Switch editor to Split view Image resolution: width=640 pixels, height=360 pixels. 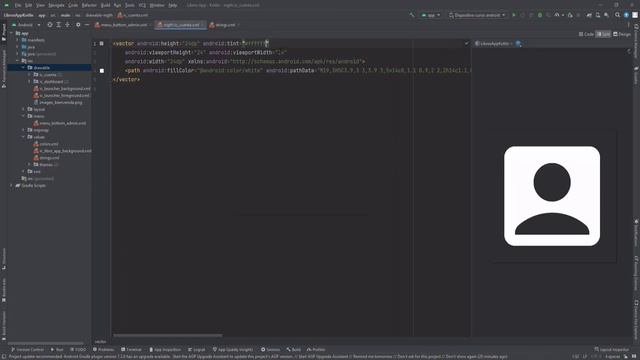tap(603, 34)
